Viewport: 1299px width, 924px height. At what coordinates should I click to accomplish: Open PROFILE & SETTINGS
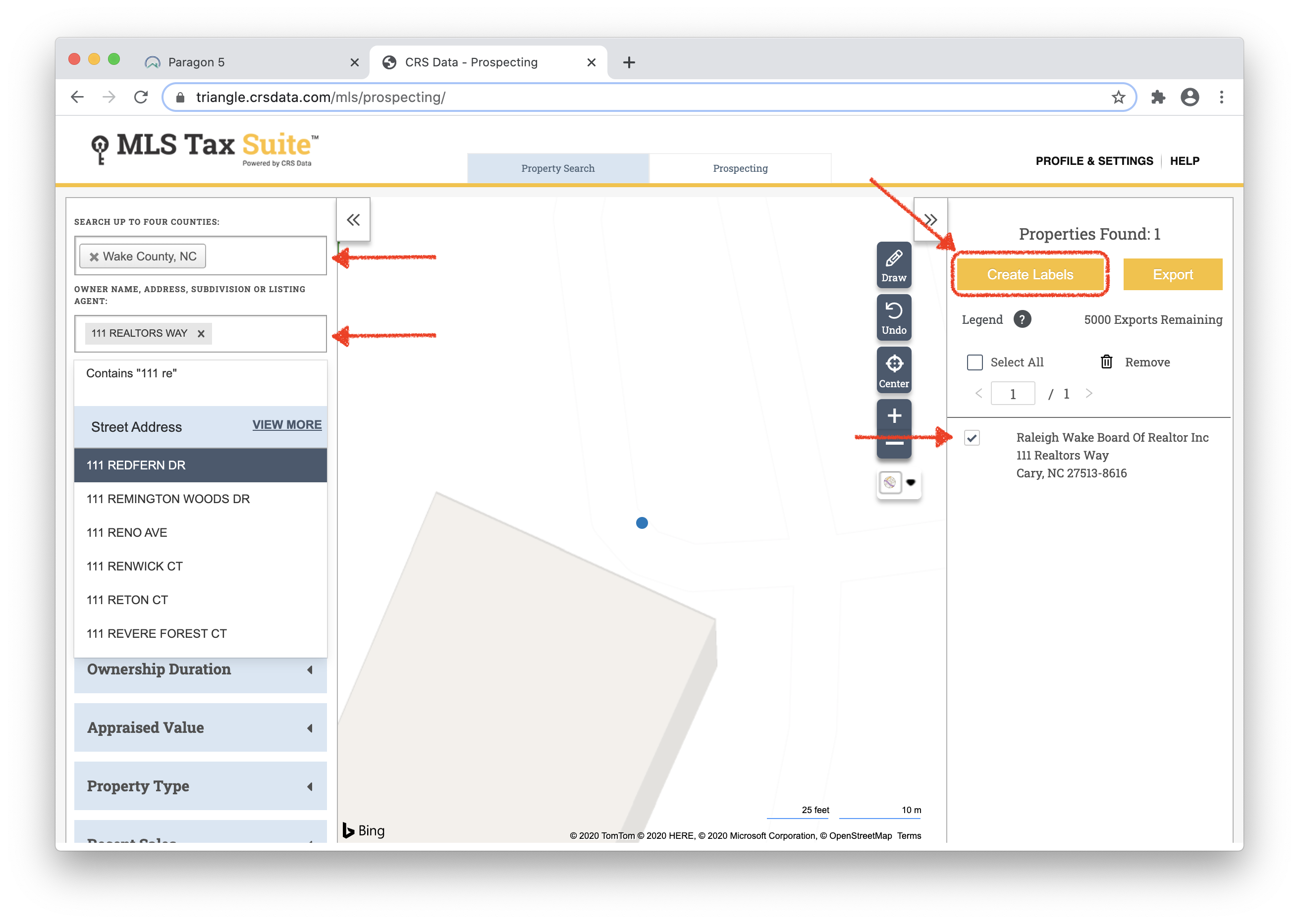tap(1093, 161)
